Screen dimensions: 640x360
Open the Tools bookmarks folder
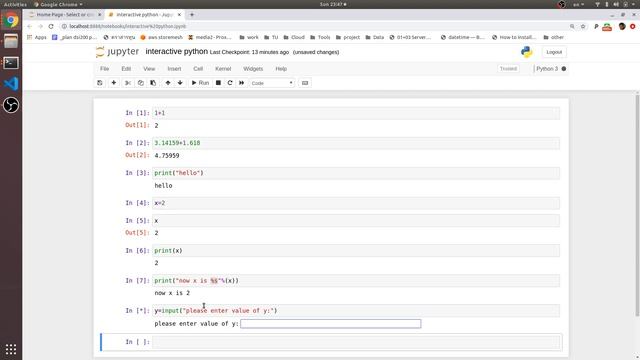tap(320, 37)
